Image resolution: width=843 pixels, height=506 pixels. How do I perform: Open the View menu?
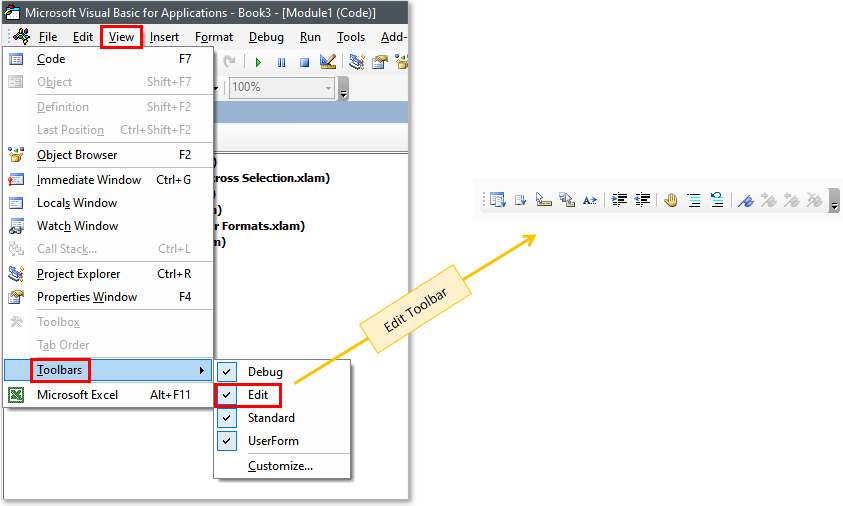[x=122, y=37]
